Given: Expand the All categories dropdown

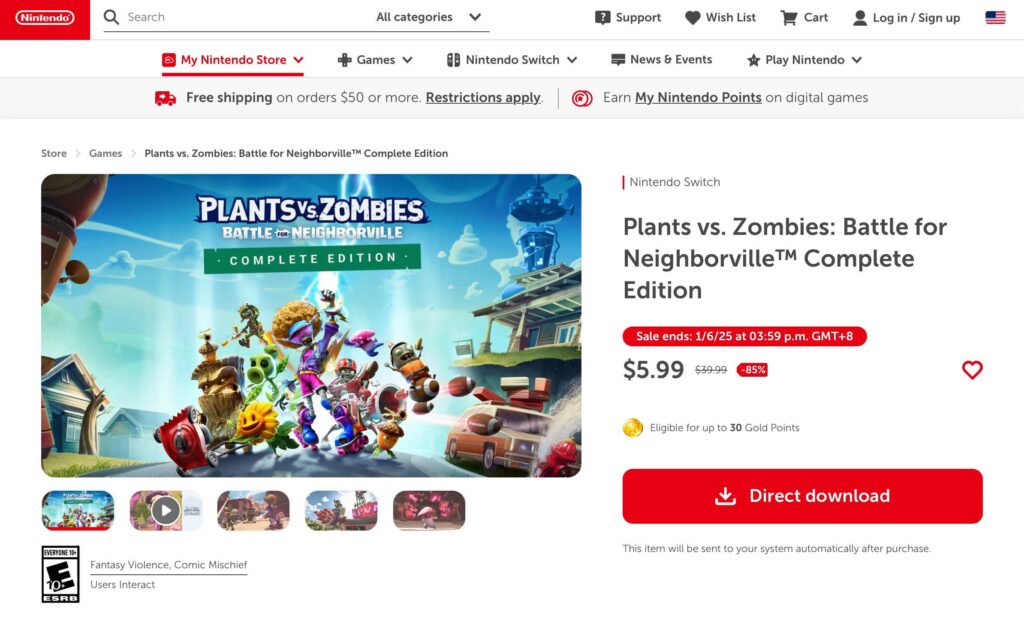Looking at the screenshot, I should (429, 17).
